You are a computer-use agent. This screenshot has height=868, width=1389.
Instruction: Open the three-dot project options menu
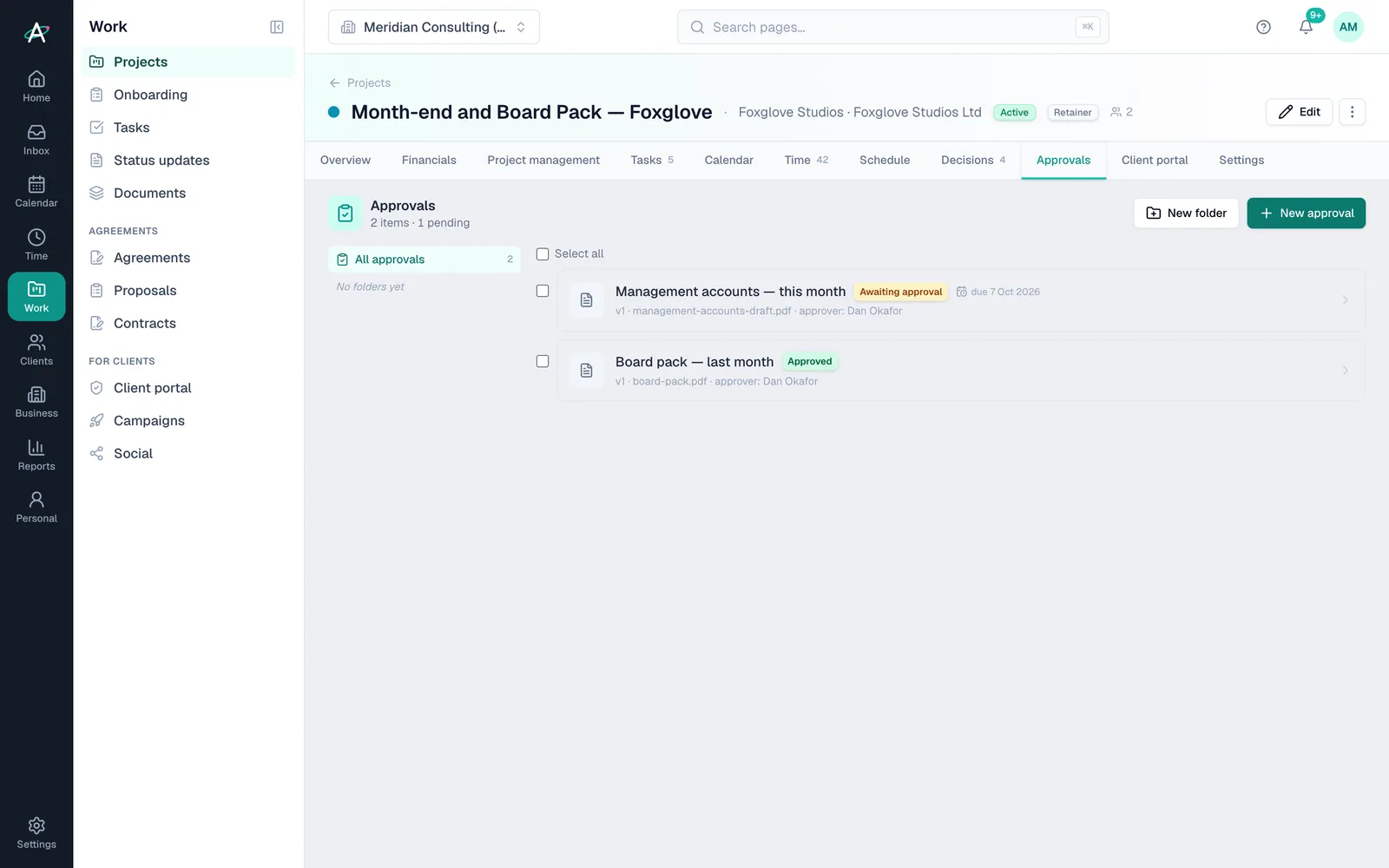coord(1352,112)
